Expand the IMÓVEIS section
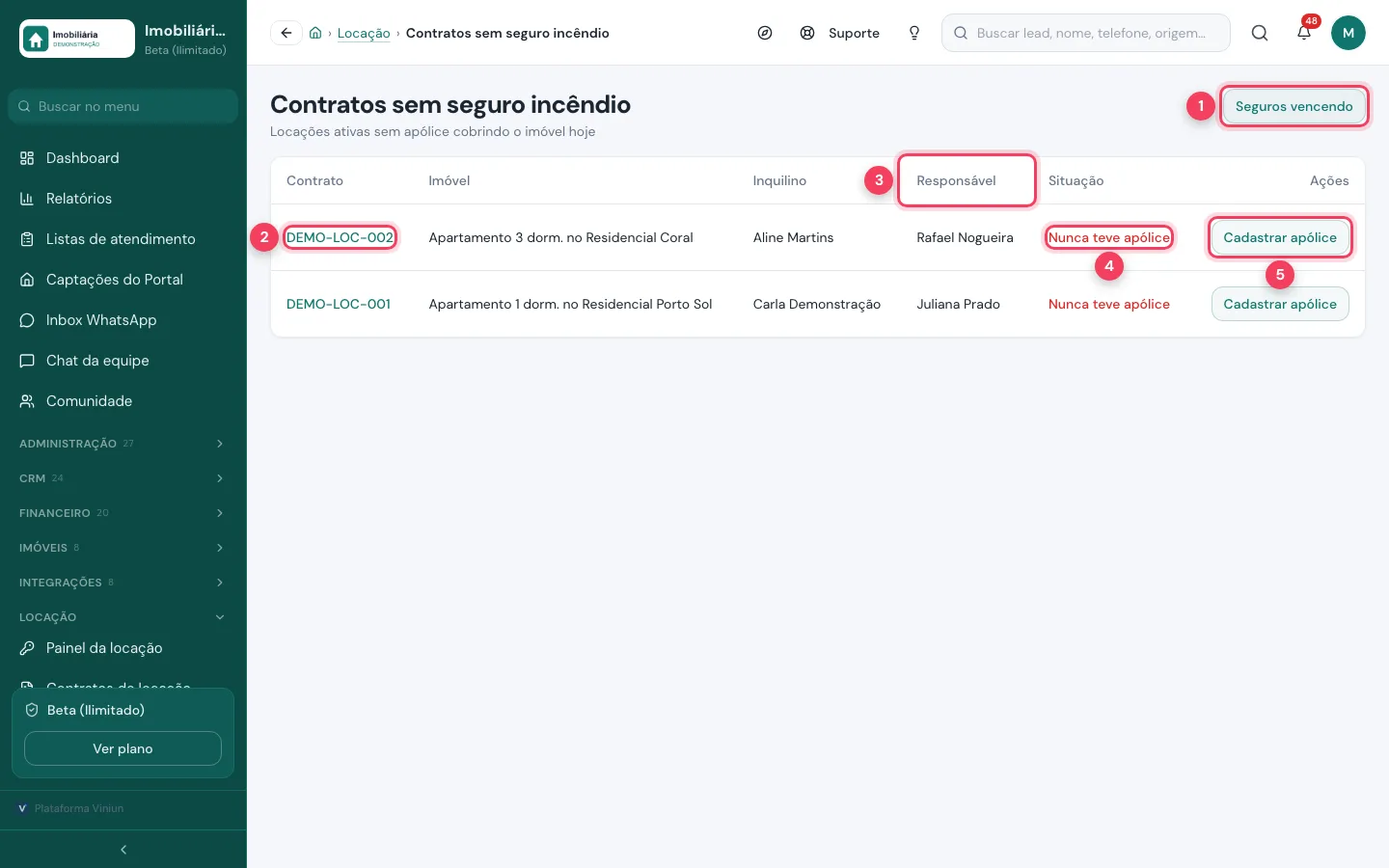 [x=123, y=548]
